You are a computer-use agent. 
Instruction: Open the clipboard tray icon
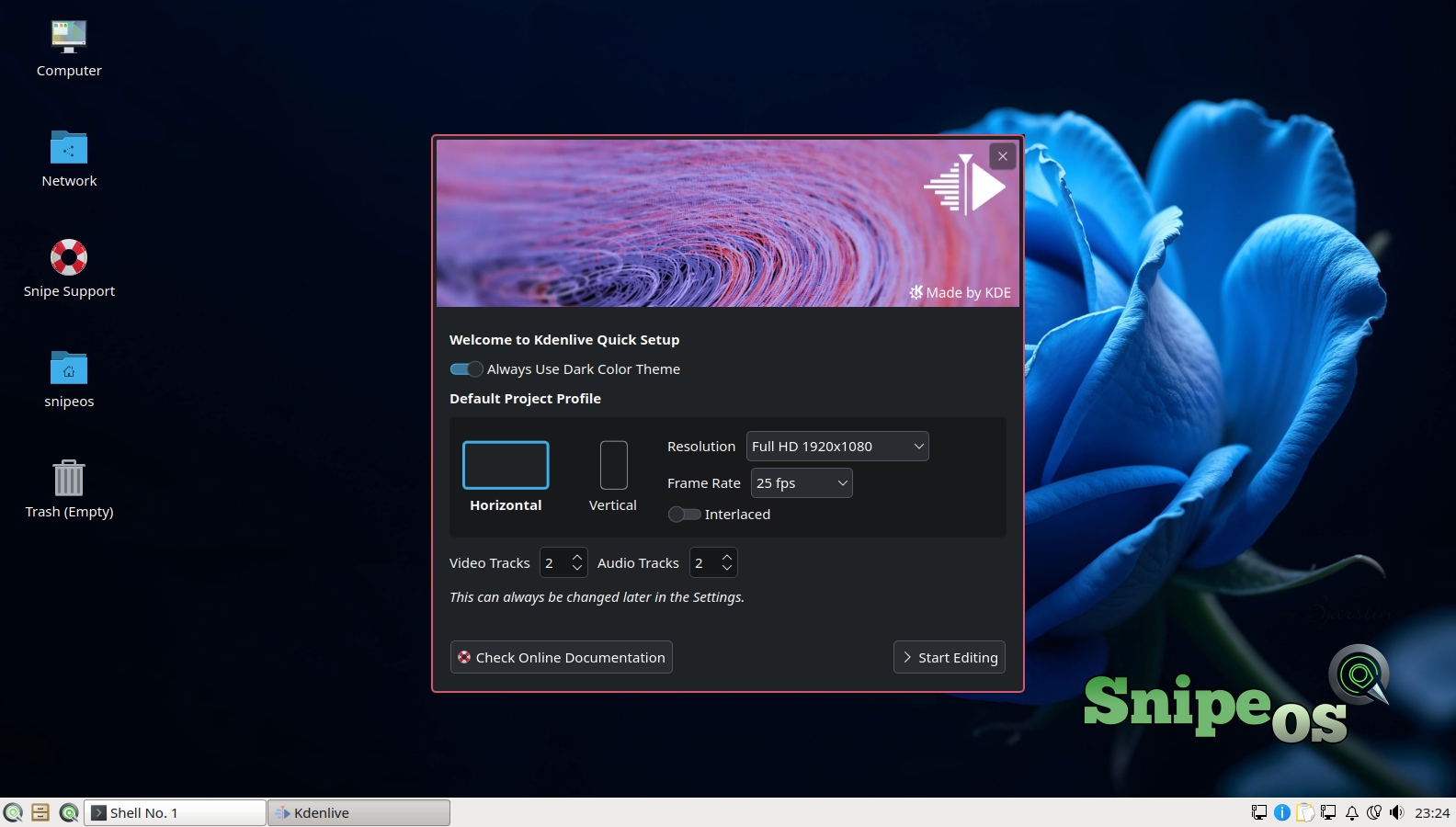pos(1305,812)
